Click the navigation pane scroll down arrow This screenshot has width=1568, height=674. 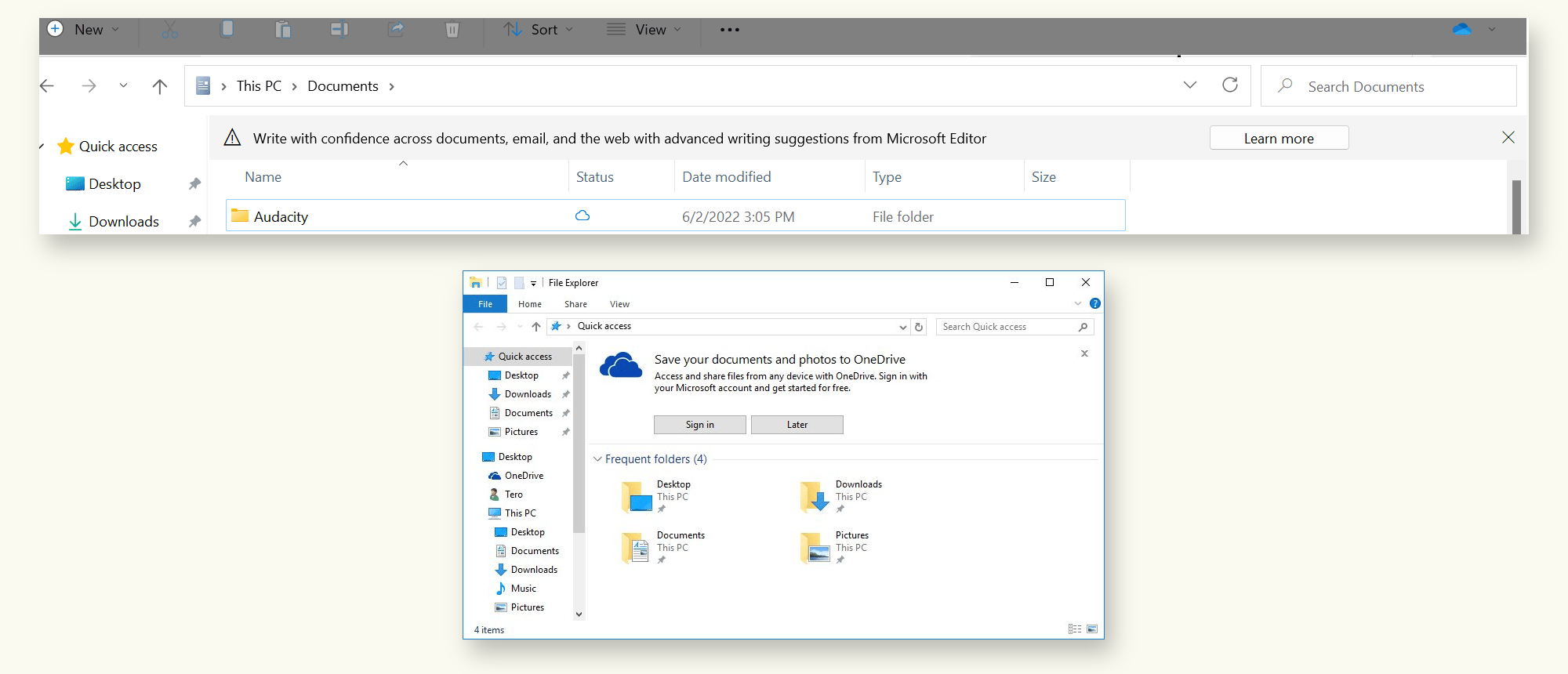tap(579, 614)
